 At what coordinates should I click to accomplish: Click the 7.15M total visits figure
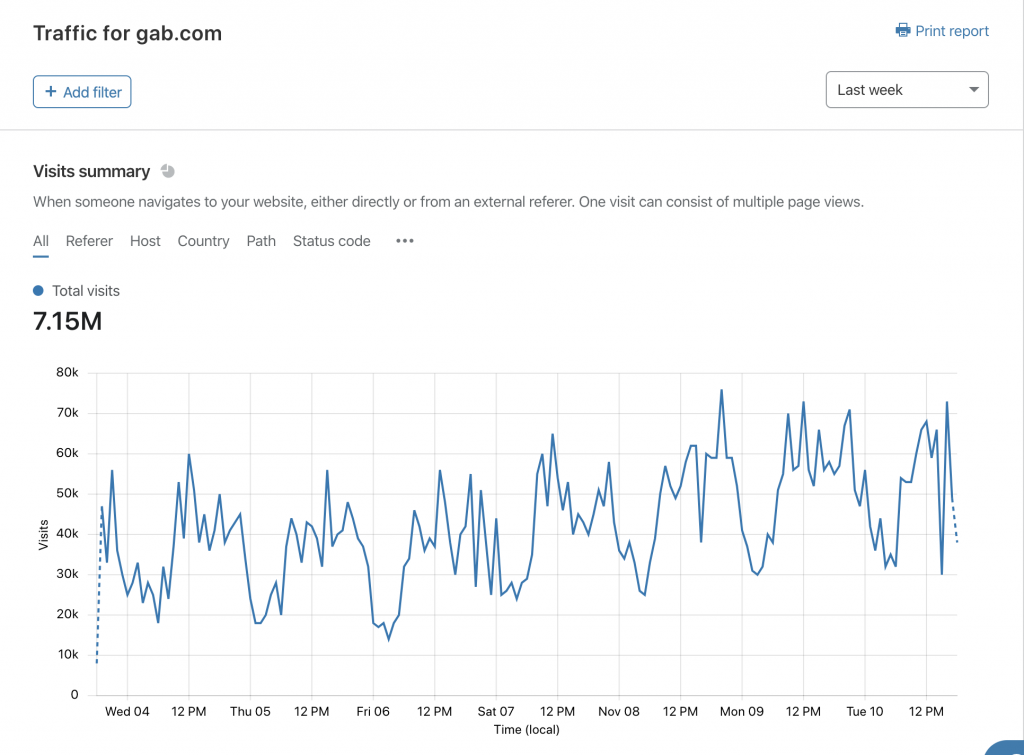(67, 322)
